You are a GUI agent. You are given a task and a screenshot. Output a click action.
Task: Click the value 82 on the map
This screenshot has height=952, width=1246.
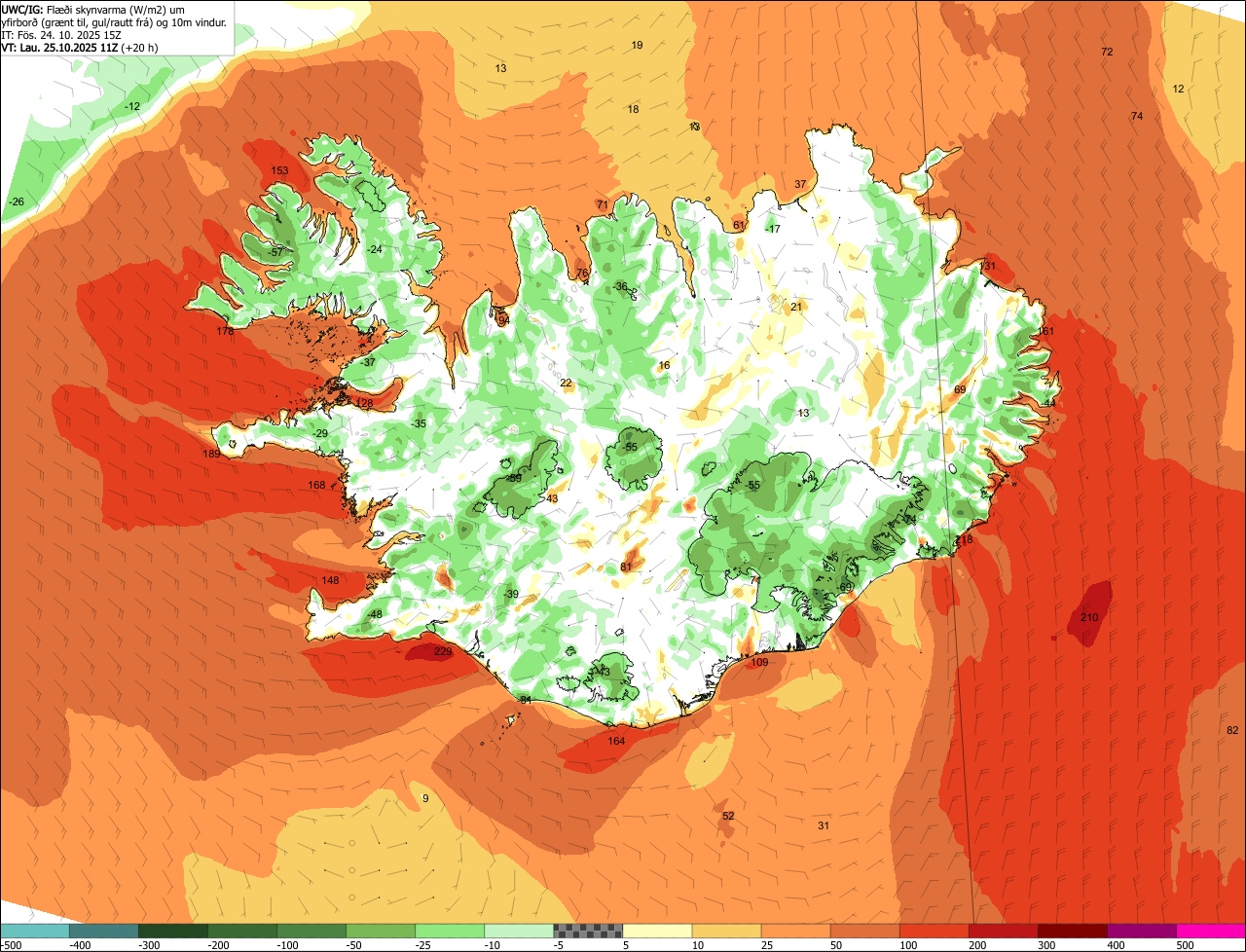coord(1232,730)
